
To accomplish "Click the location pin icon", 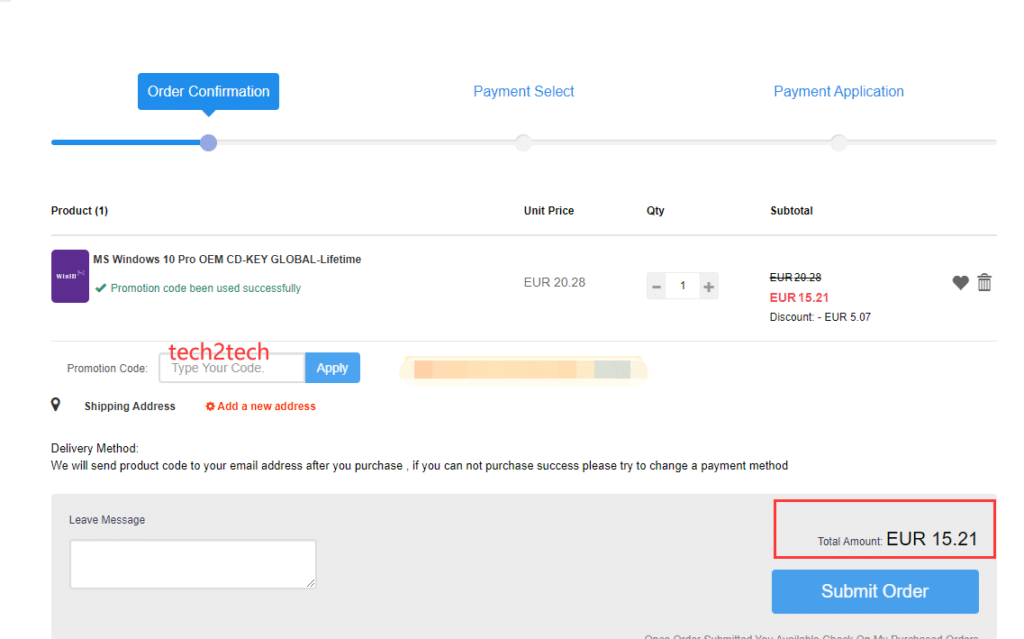I will pos(56,405).
